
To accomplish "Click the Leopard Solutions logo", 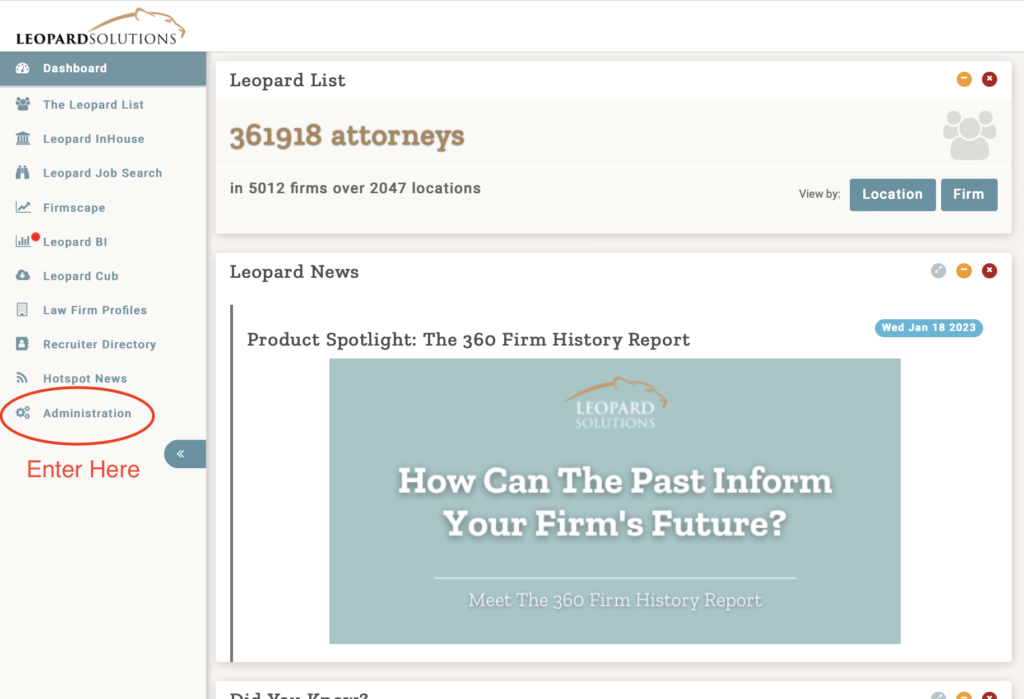I will [100, 27].
